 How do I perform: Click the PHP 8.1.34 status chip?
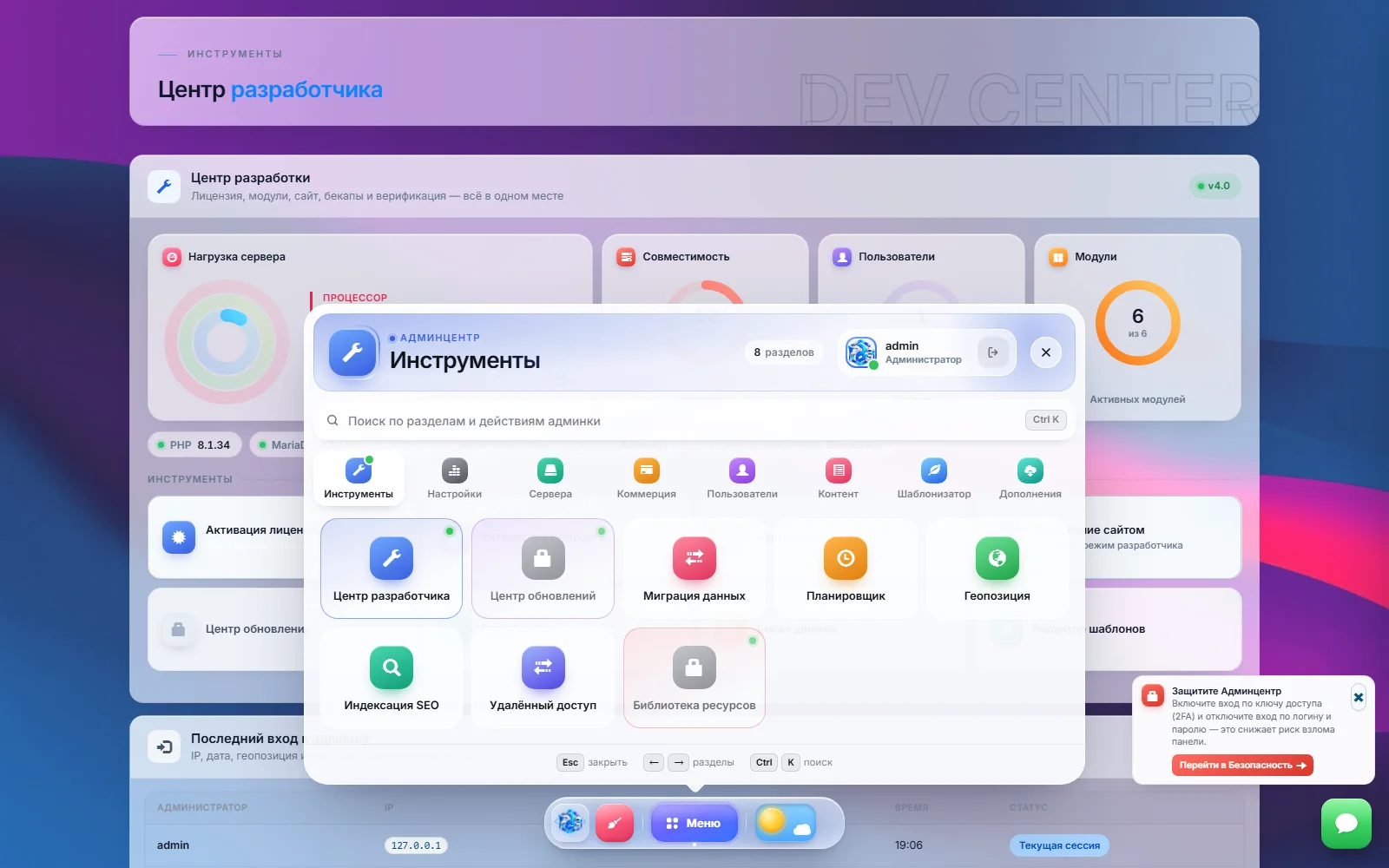[196, 445]
